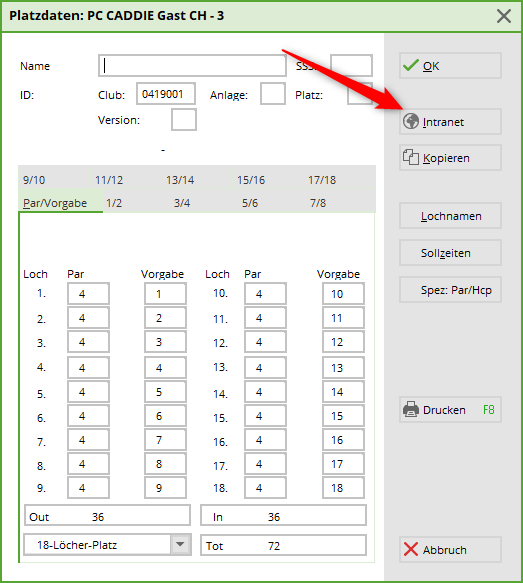Select the Par/Vorgabe tab
This screenshot has height=583, width=523.
click(x=55, y=203)
